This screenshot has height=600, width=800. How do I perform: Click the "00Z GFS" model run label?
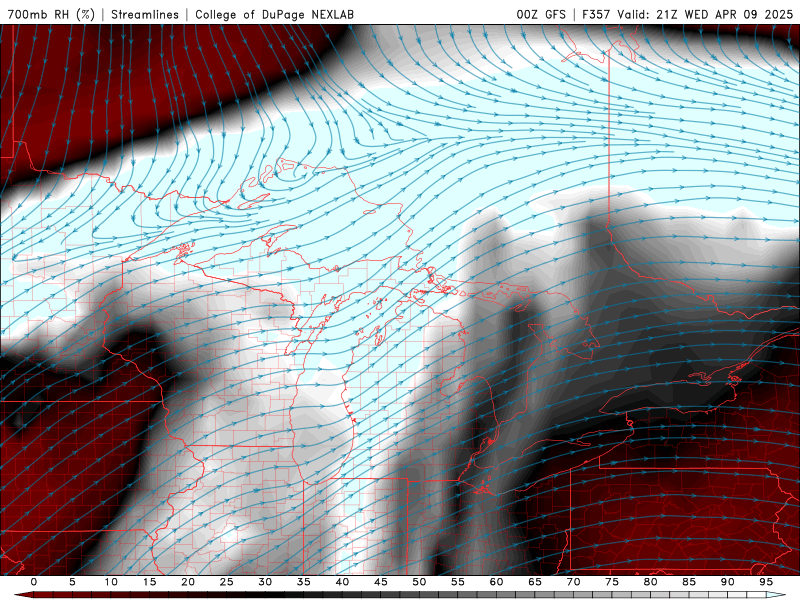[541, 14]
